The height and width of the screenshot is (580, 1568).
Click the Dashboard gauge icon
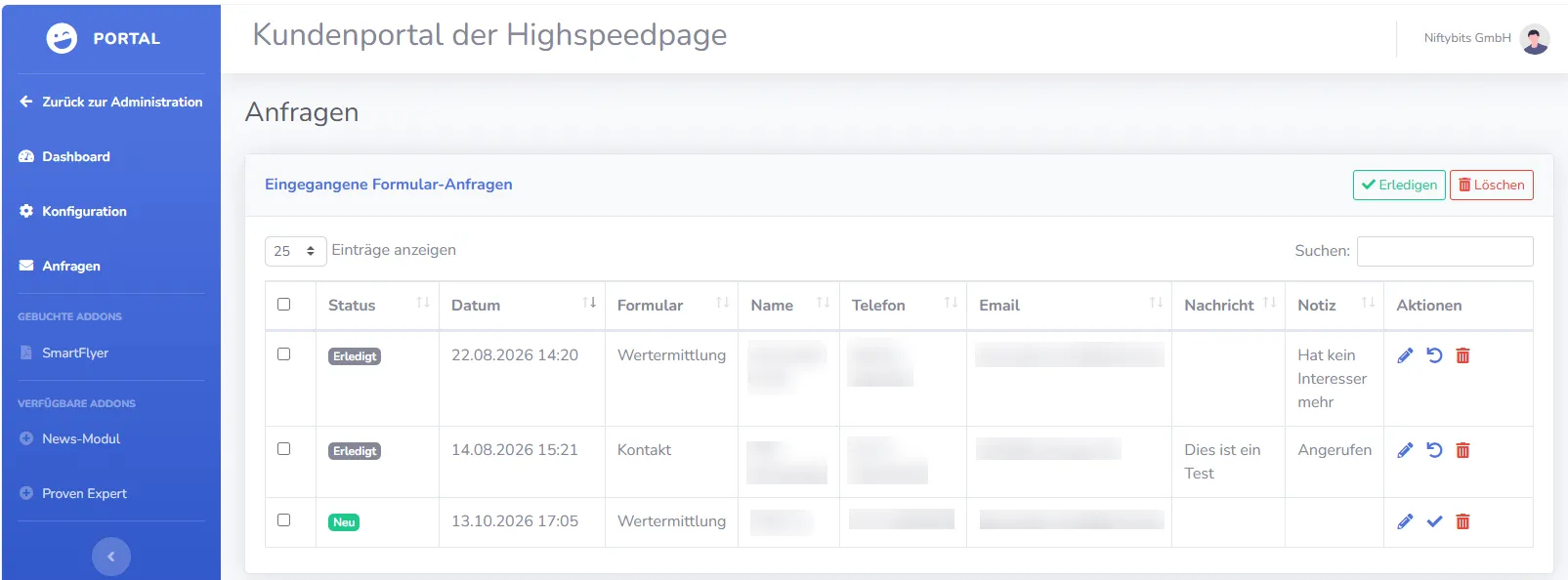tap(26, 156)
